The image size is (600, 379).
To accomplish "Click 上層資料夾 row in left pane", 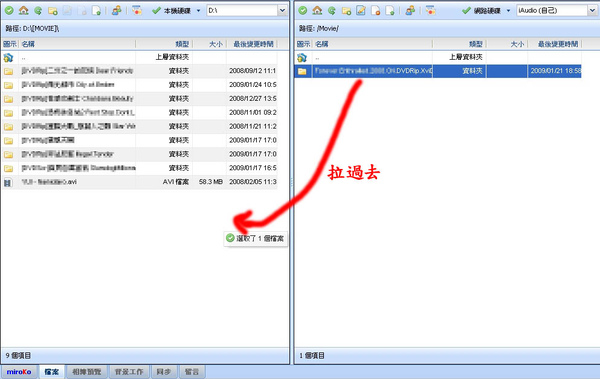I will pyautogui.click(x=140, y=57).
